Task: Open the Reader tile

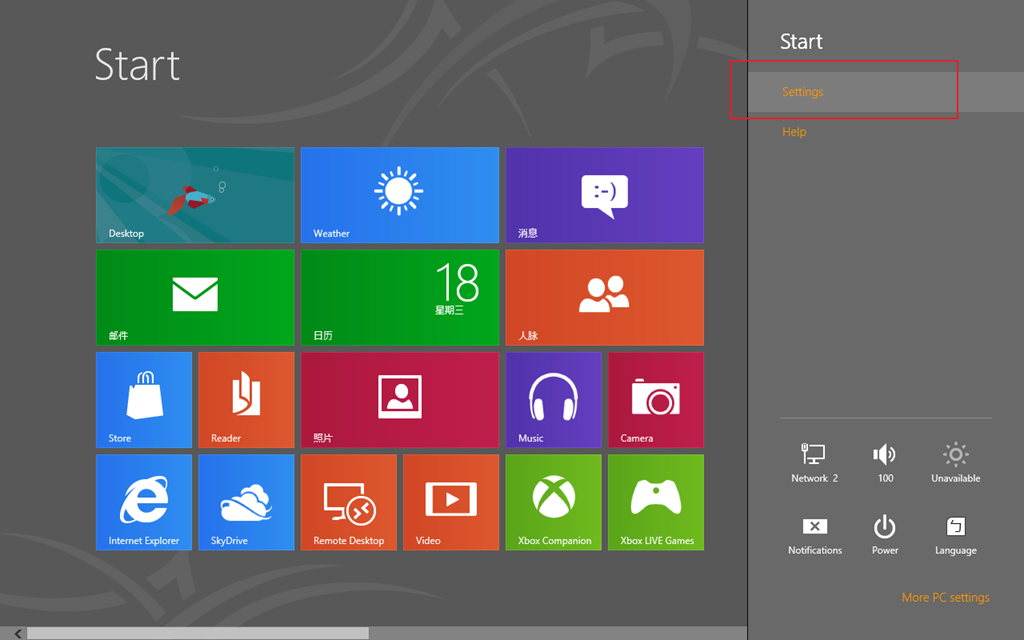Action: pos(246,399)
